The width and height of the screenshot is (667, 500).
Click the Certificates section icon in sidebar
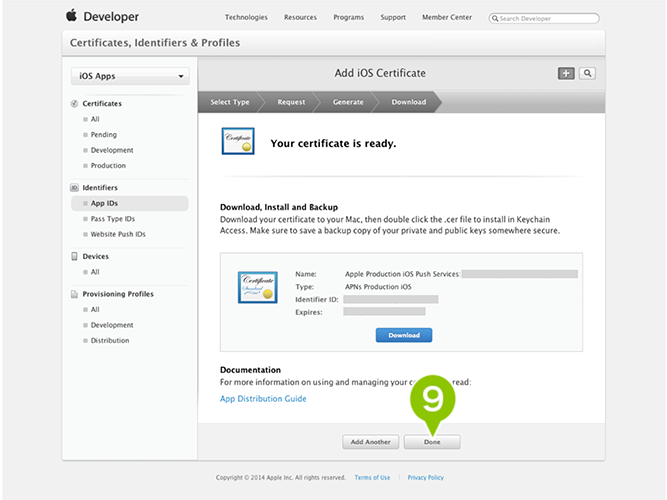74,103
